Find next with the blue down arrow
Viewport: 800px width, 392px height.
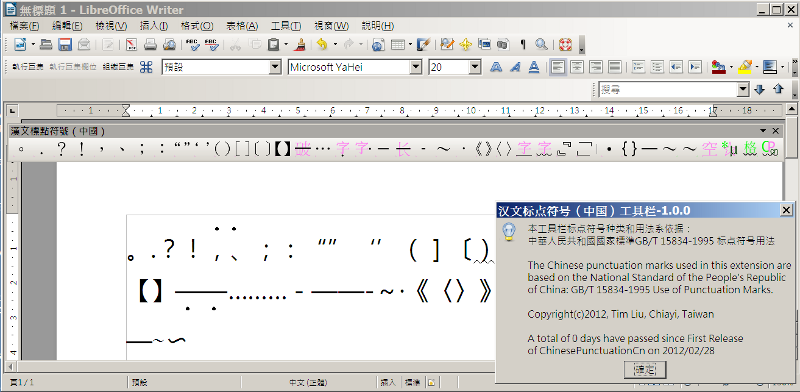pos(760,90)
